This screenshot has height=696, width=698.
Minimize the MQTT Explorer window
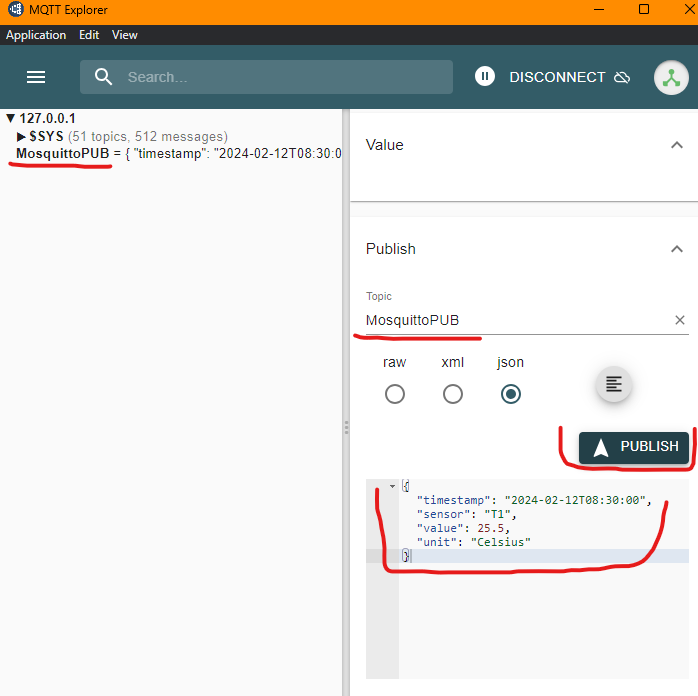click(599, 9)
